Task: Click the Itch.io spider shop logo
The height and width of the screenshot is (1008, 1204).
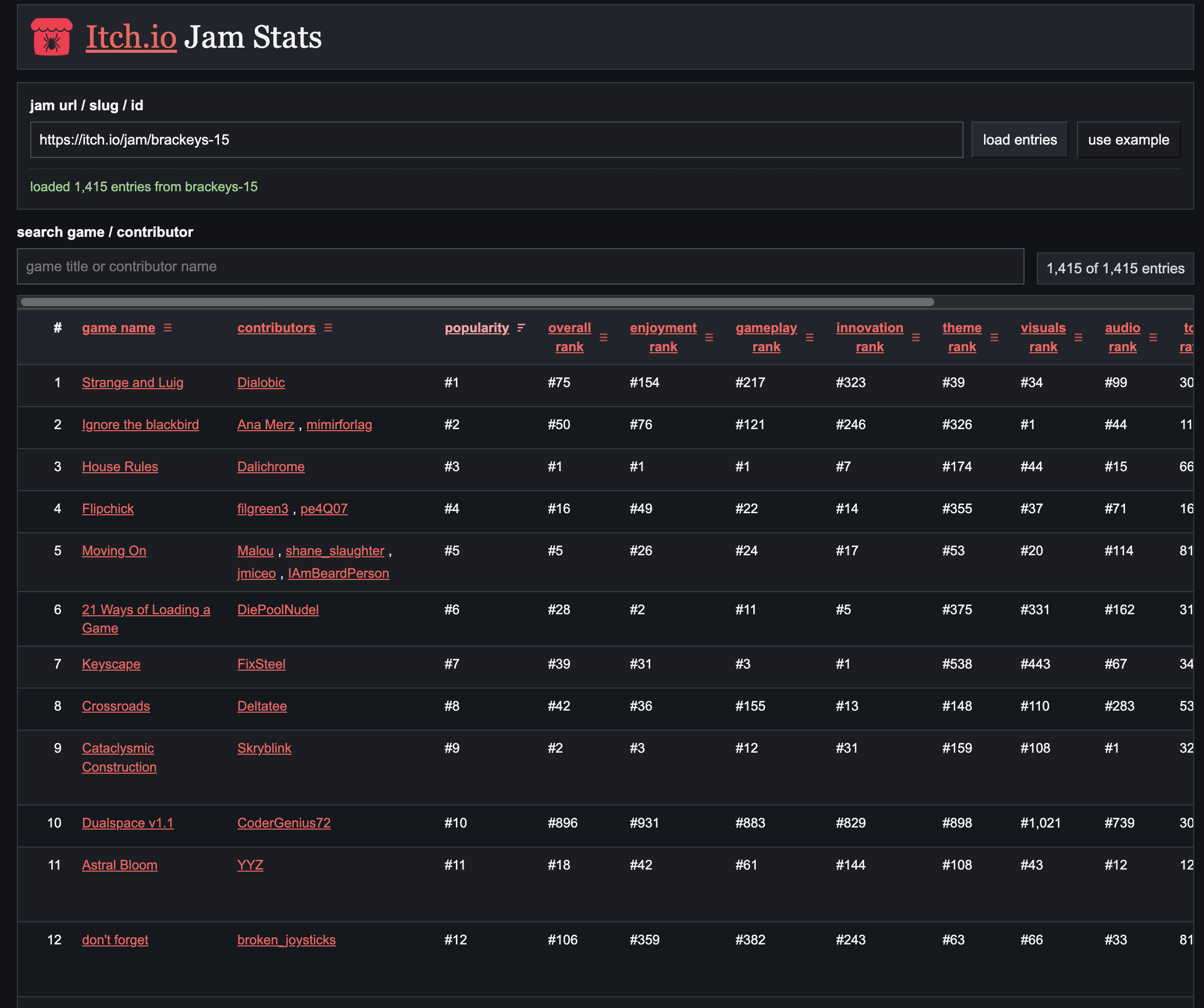Action: pyautogui.click(x=52, y=37)
